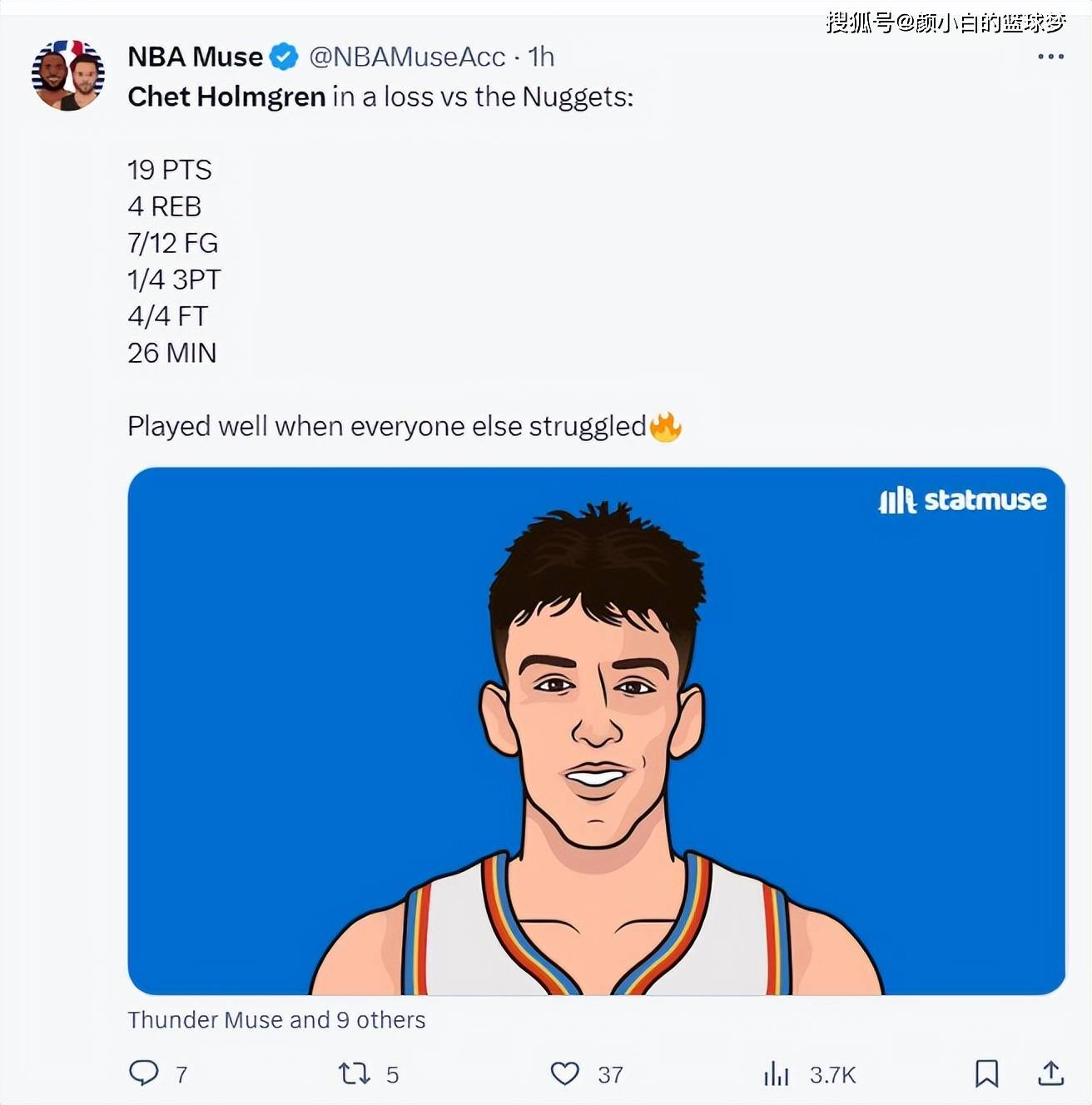
Task: Like the post with heart icon
Action: [565, 1073]
